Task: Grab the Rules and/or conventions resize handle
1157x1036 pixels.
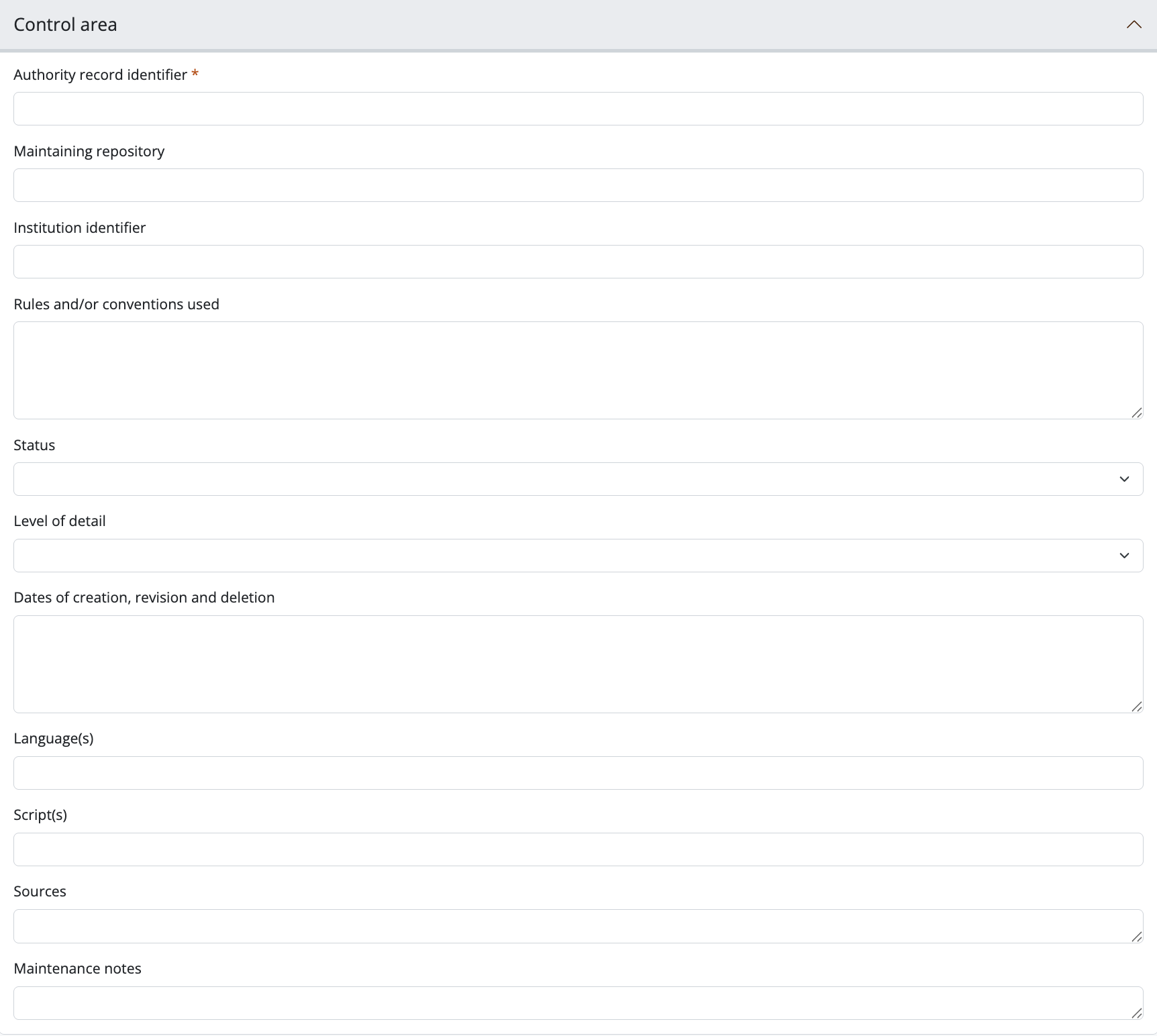Action: (1136, 413)
